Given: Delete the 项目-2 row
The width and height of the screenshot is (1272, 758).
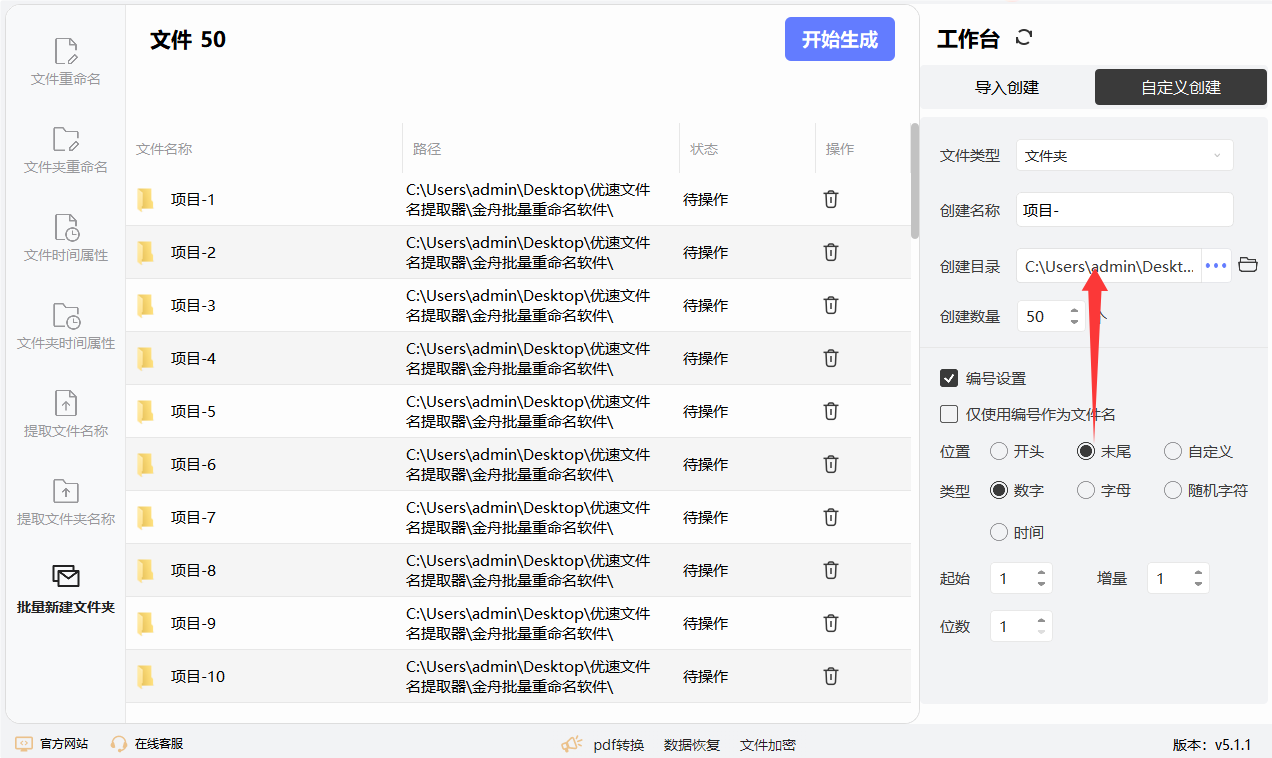Looking at the screenshot, I should coord(830,252).
